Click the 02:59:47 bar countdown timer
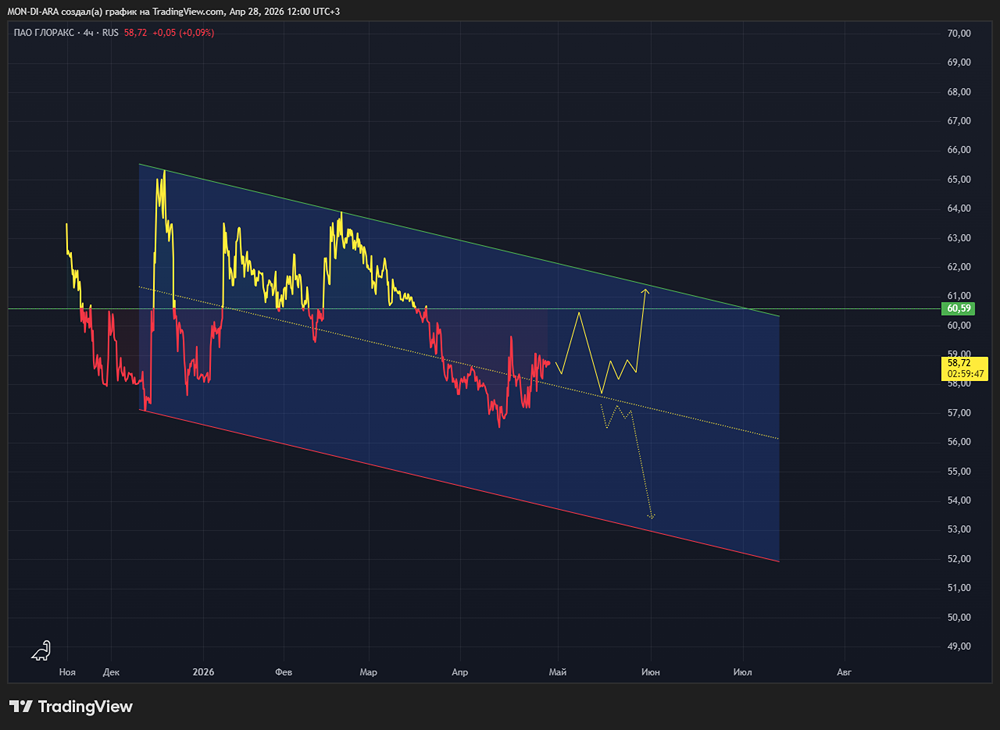The height and width of the screenshot is (730, 1000). [x=965, y=374]
